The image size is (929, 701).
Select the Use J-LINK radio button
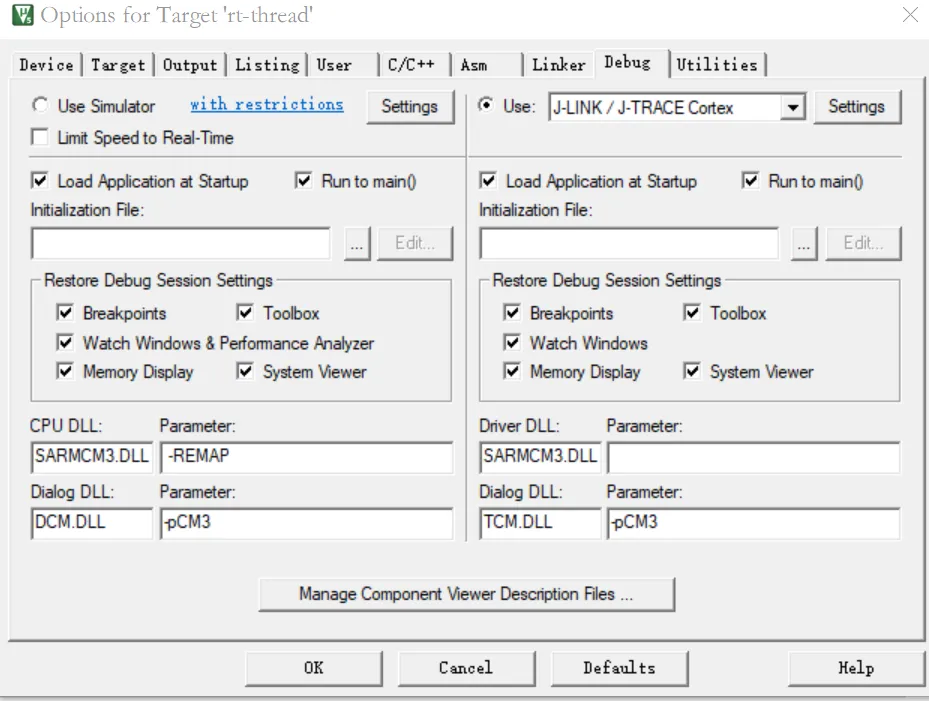pos(486,105)
